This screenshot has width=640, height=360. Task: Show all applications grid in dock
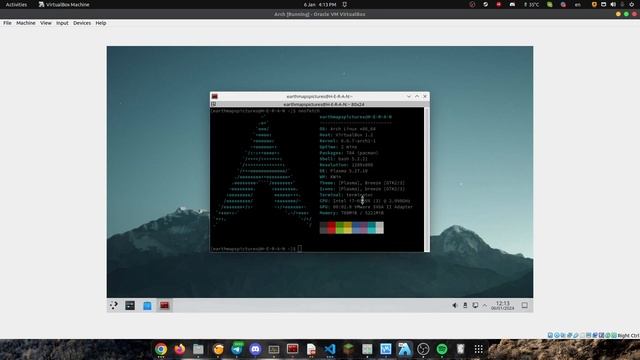click(479, 349)
